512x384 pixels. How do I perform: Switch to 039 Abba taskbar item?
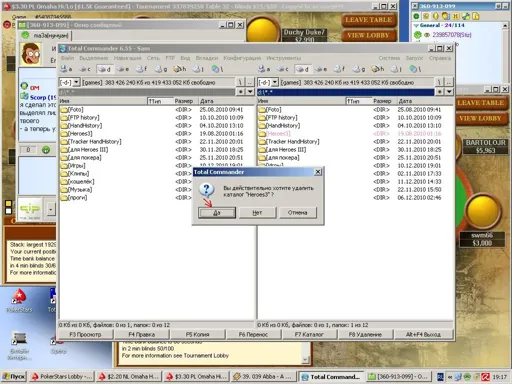[263, 377]
